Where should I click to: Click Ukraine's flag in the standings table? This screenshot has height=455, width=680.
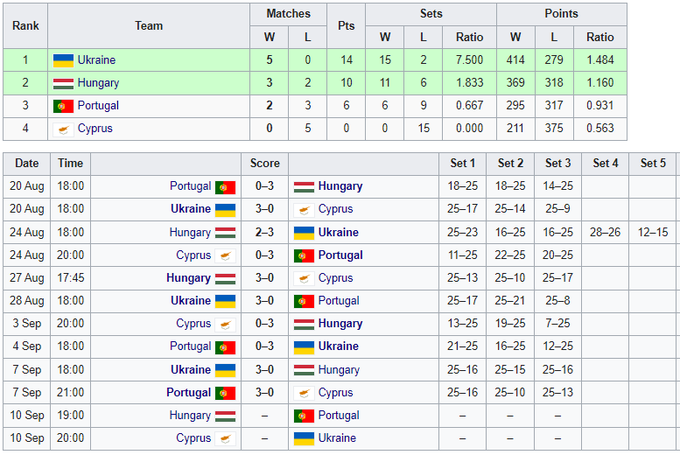point(63,60)
